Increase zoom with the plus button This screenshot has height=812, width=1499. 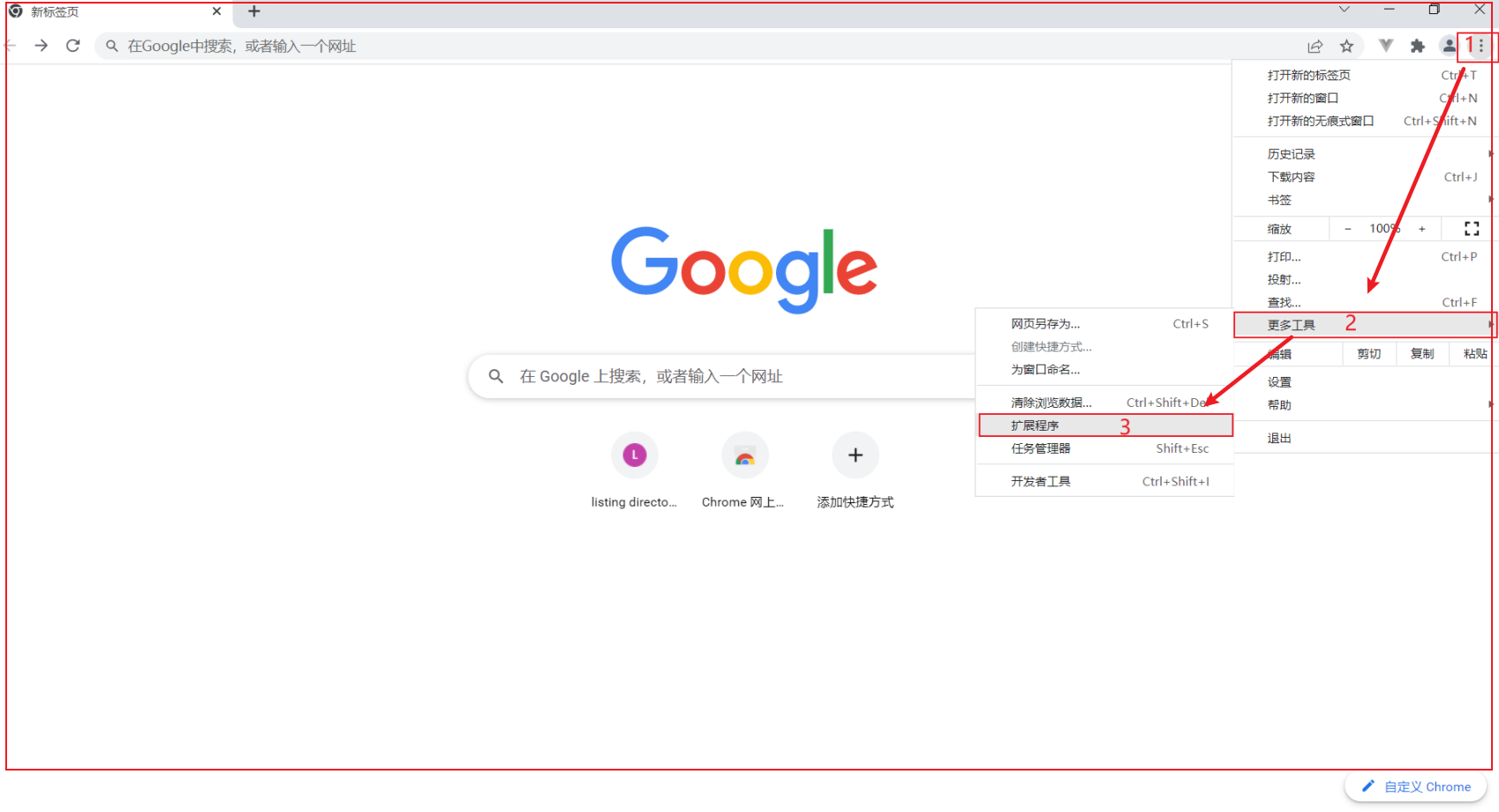[x=1422, y=229]
